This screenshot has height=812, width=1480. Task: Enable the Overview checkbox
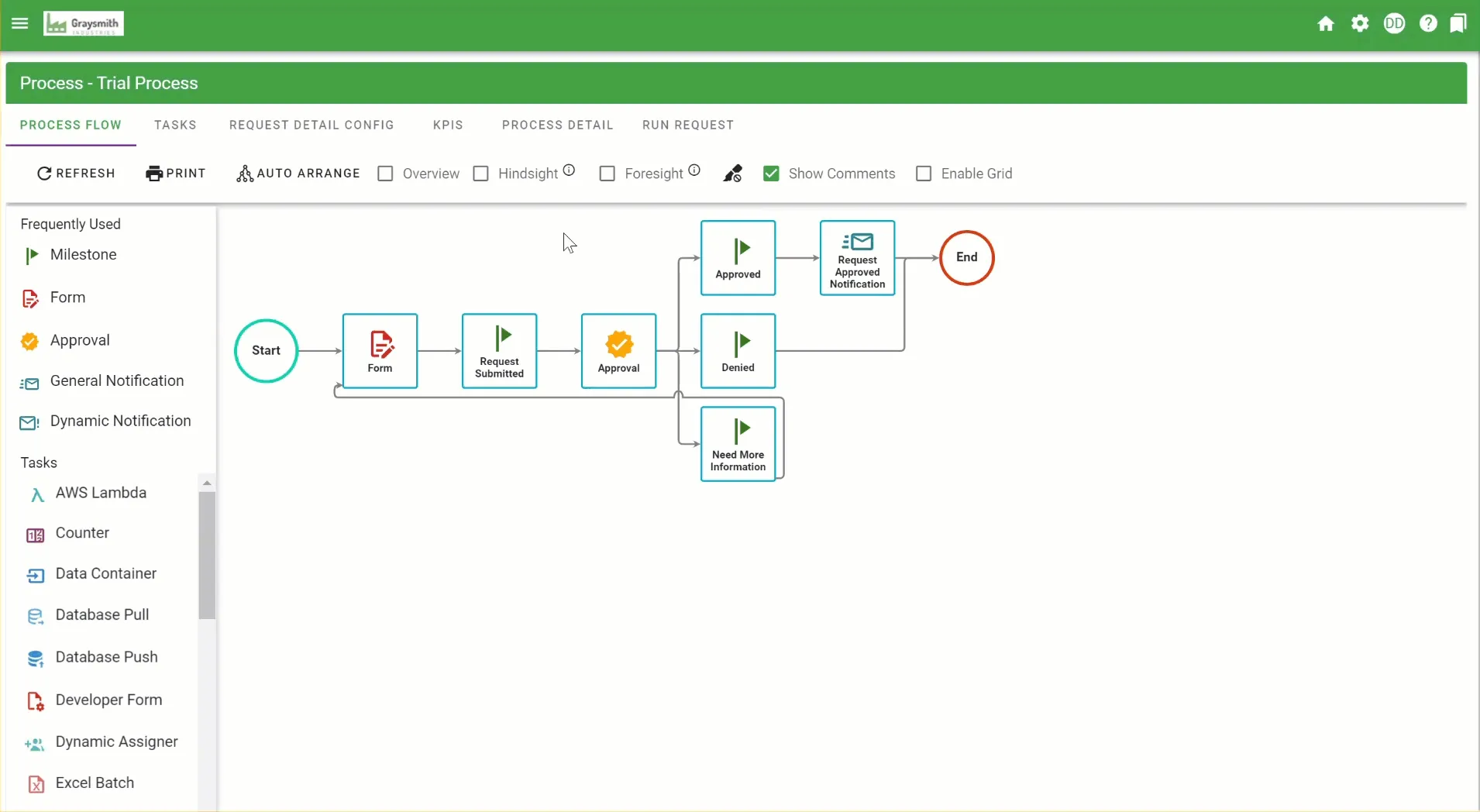point(385,174)
